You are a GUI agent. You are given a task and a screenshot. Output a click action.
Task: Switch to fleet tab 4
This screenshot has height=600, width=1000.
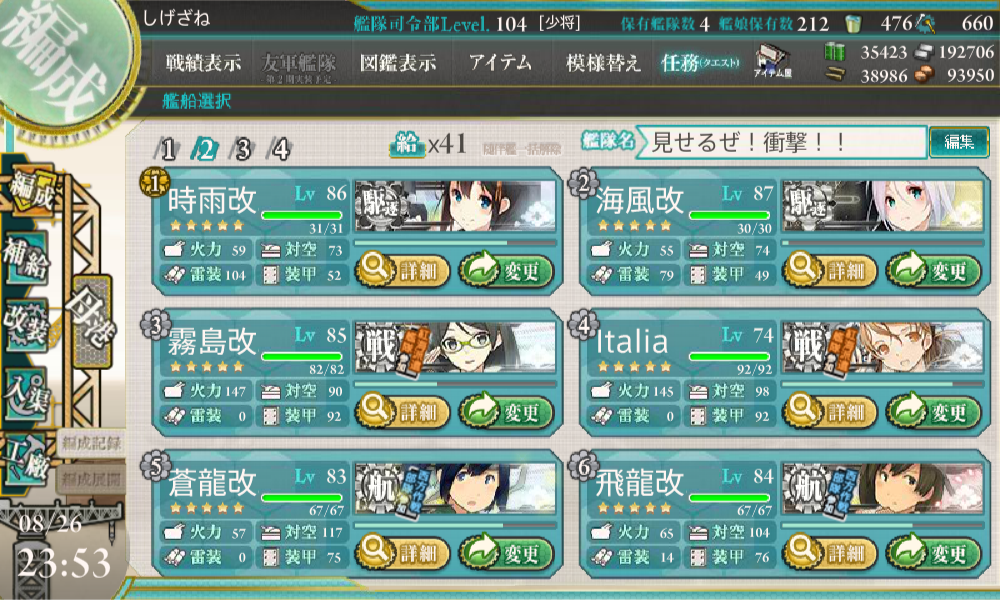[281, 149]
